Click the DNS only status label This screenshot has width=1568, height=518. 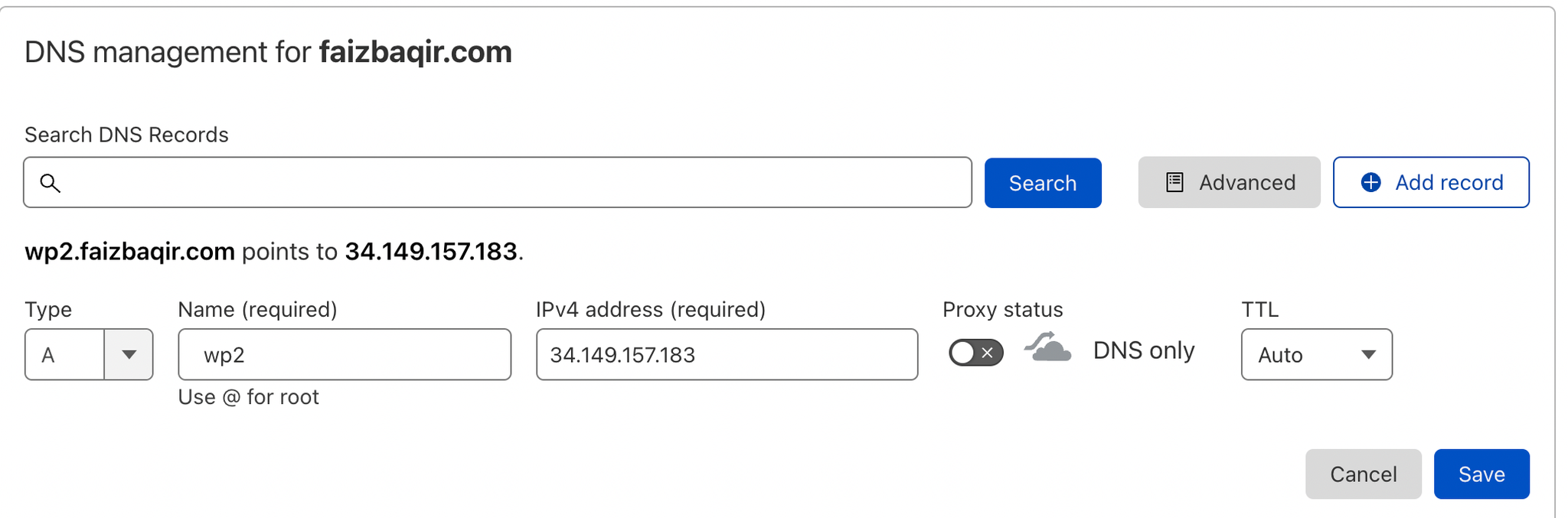[1143, 350]
